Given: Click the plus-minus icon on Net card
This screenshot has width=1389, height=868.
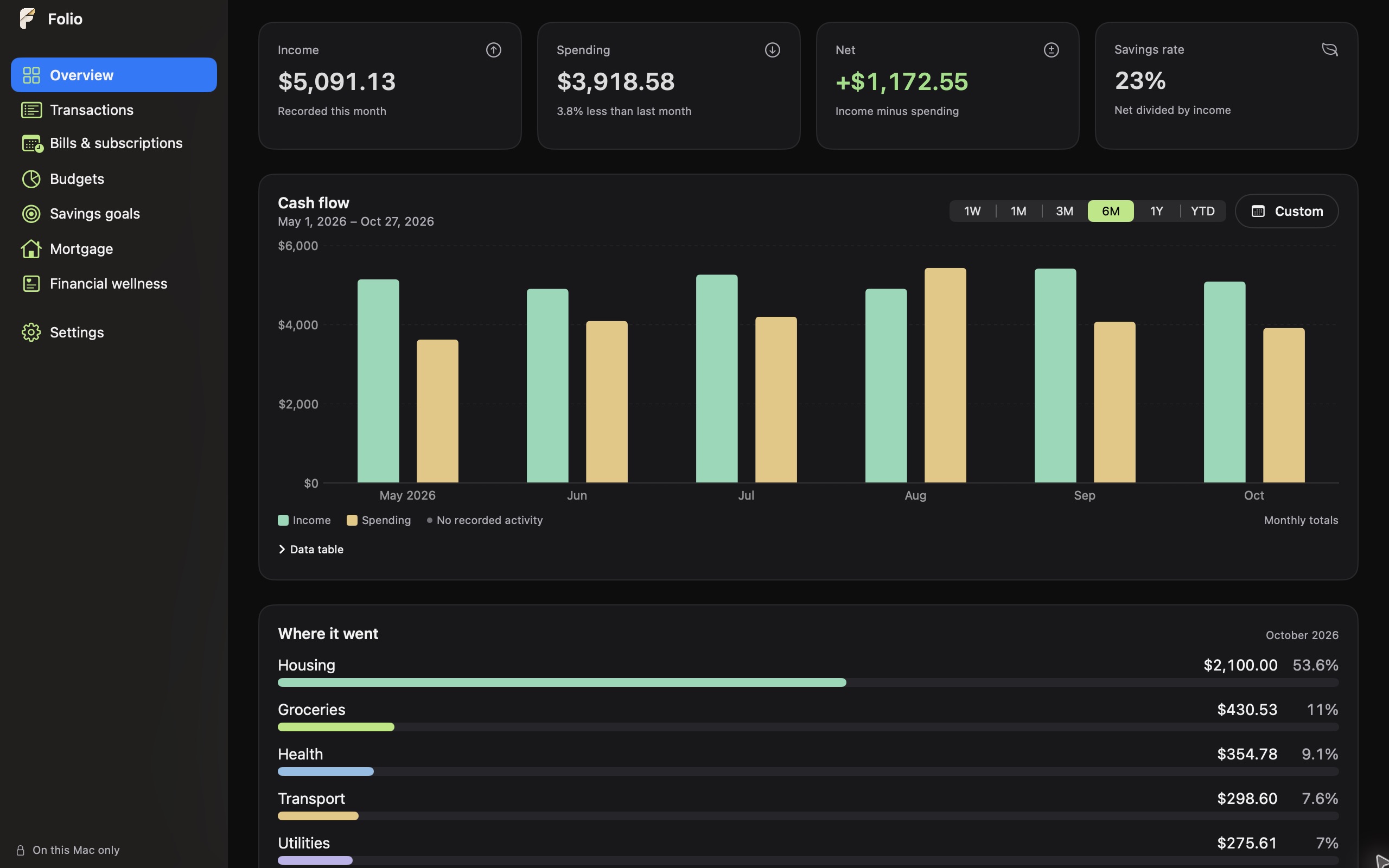Looking at the screenshot, I should pyautogui.click(x=1051, y=50).
